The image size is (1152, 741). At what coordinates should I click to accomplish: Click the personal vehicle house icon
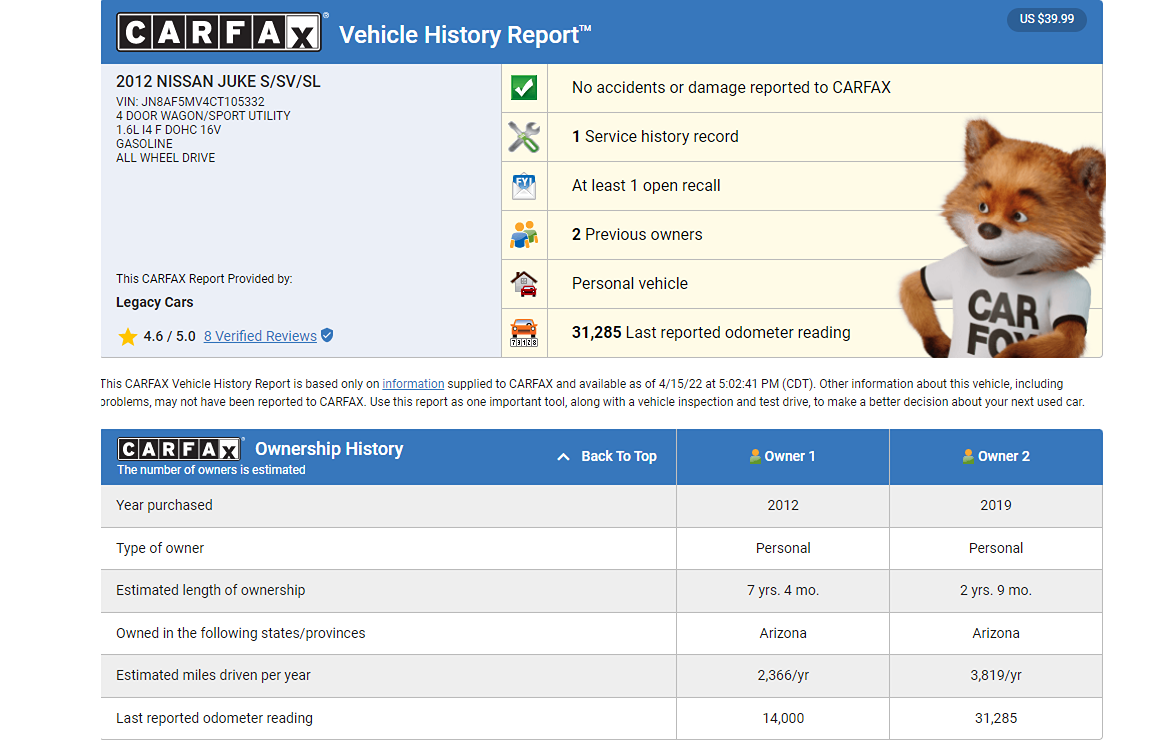tap(524, 284)
